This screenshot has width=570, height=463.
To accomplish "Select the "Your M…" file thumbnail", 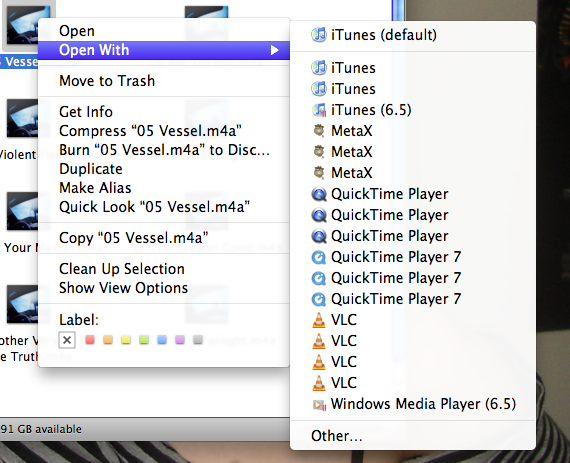I will pyautogui.click(x=23, y=211).
